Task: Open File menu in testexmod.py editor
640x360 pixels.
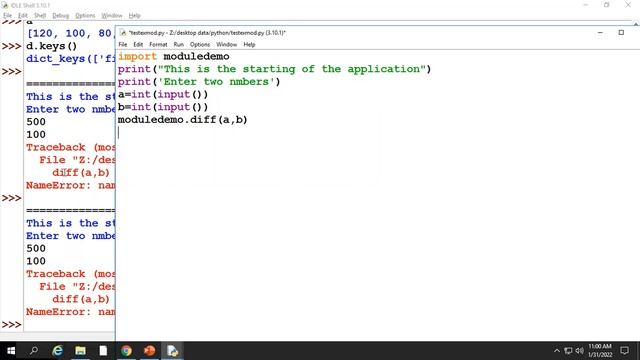Action: click(123, 44)
